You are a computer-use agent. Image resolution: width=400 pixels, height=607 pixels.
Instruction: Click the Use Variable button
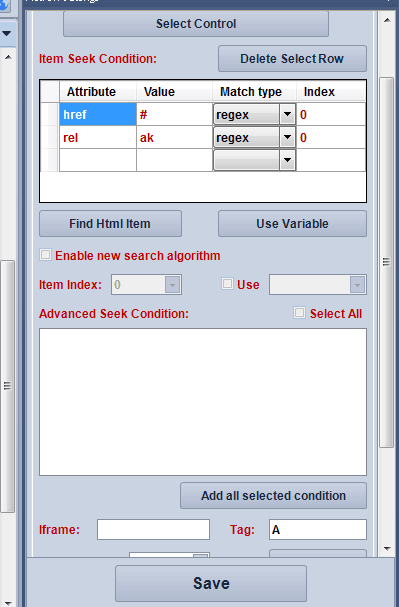coord(292,223)
